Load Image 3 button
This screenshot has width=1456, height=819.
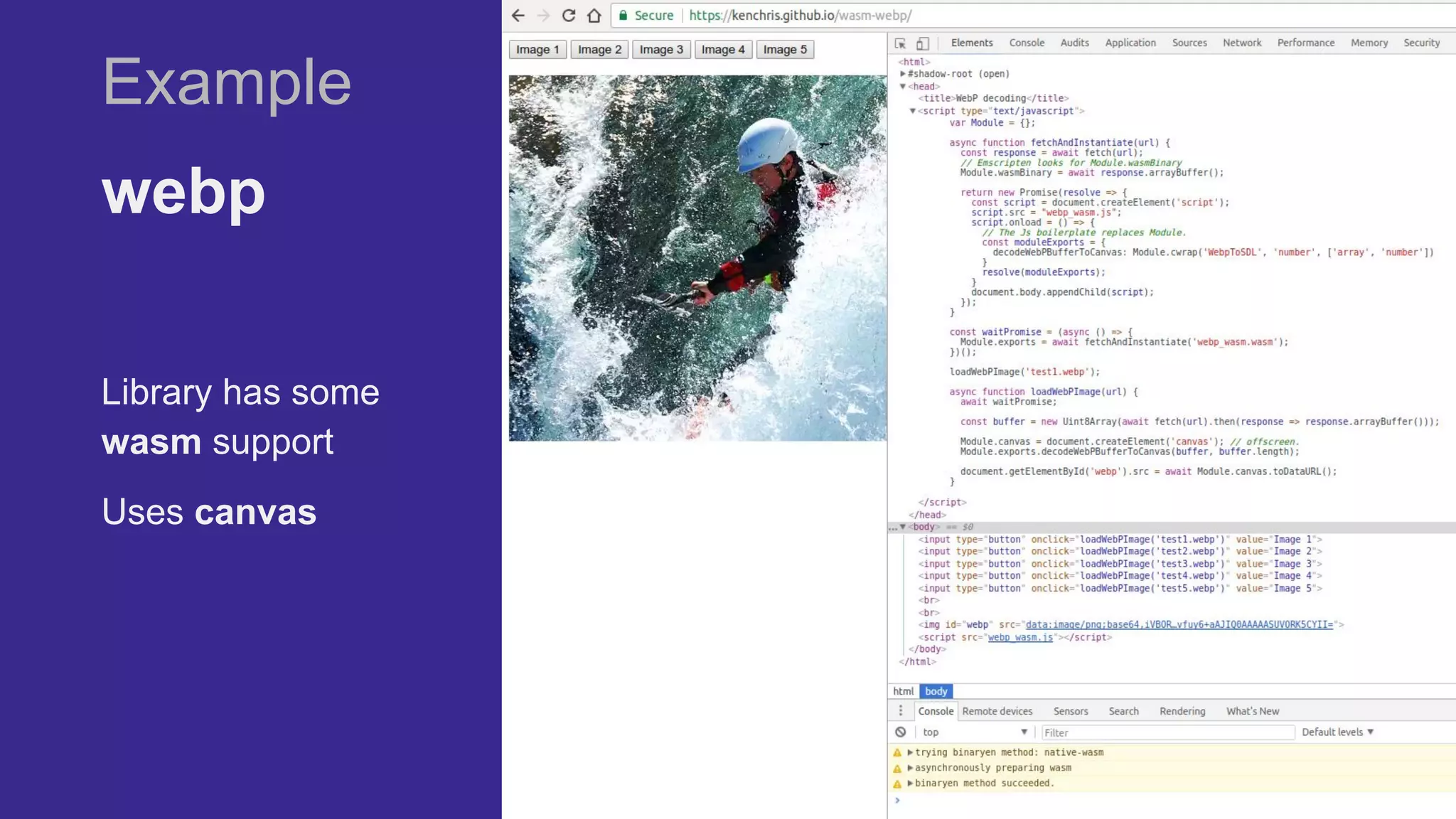pyautogui.click(x=661, y=50)
